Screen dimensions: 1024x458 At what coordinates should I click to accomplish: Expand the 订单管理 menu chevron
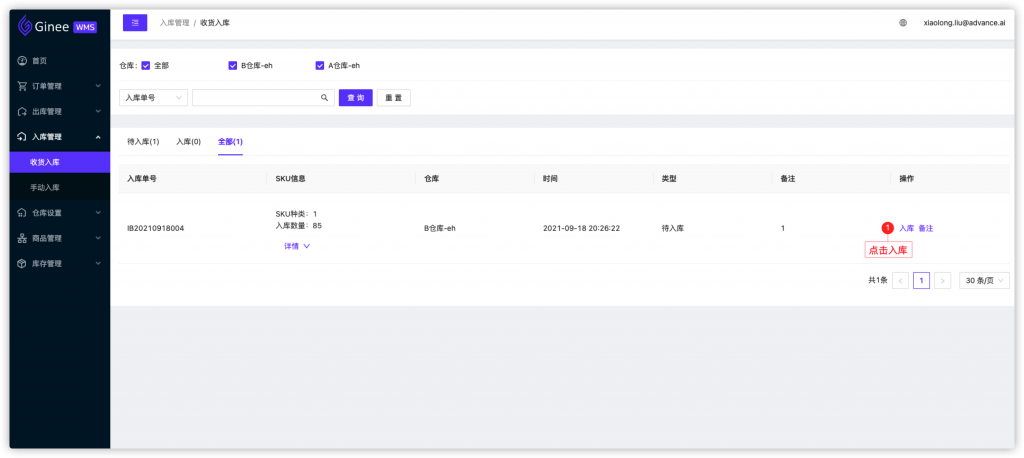(98, 86)
